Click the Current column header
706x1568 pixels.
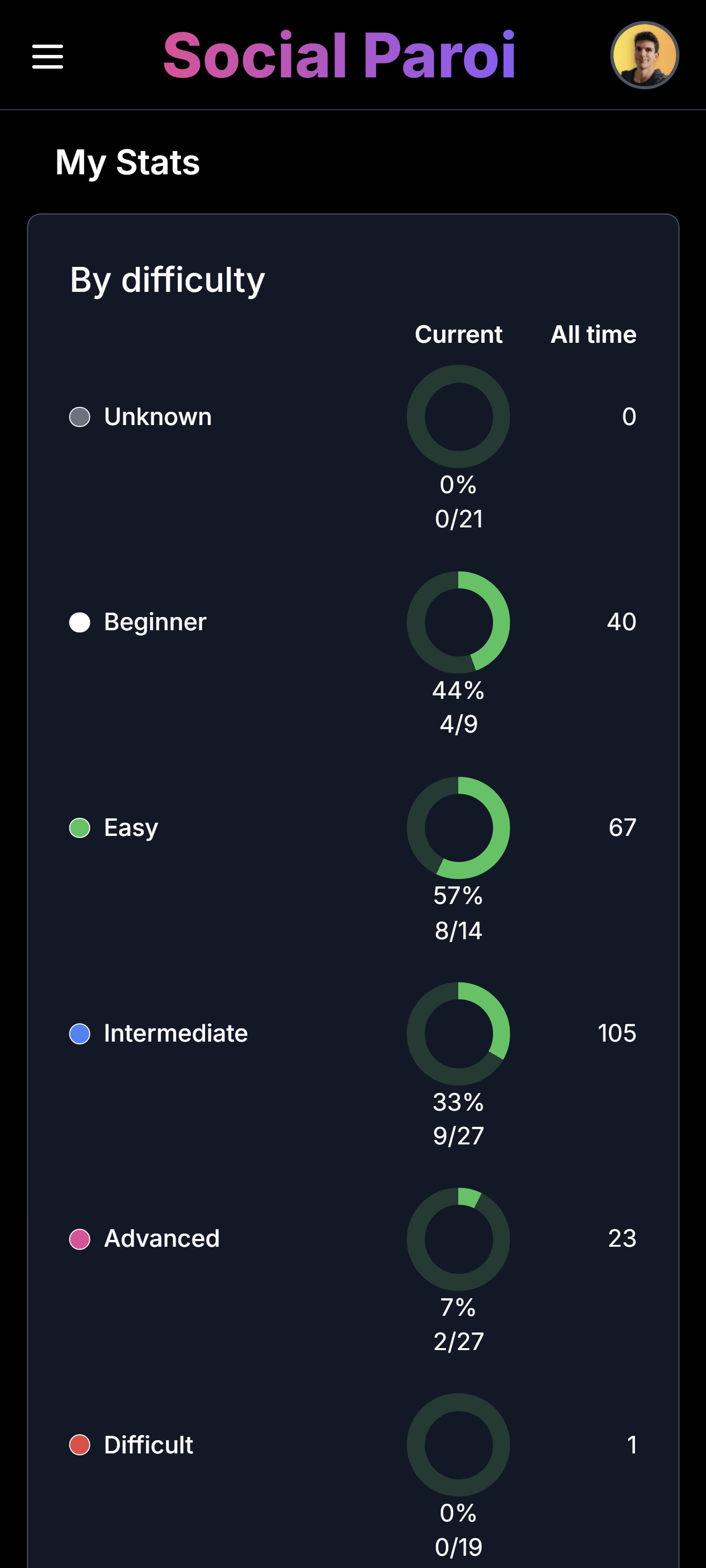[458, 334]
